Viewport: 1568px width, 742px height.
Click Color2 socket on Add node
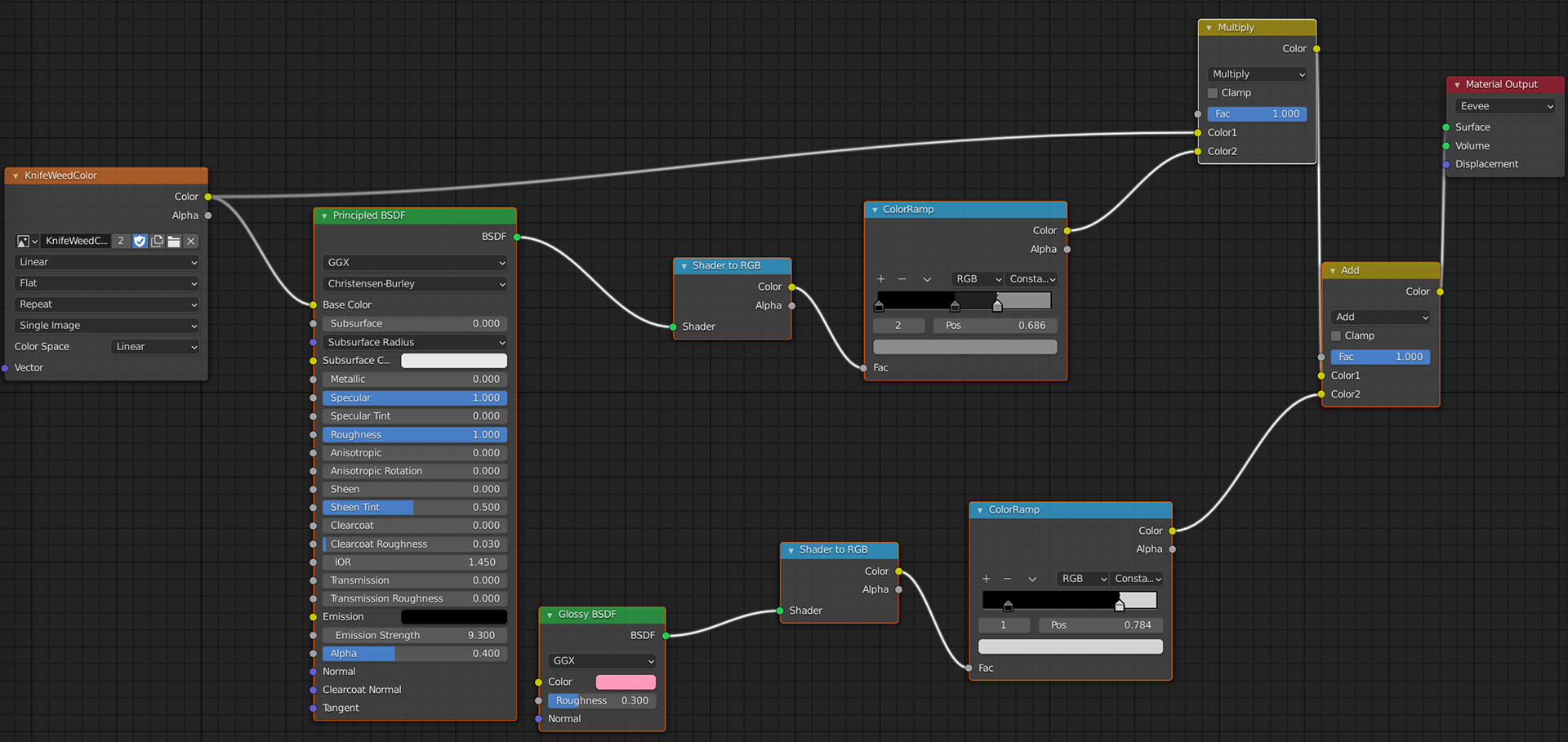(1321, 394)
